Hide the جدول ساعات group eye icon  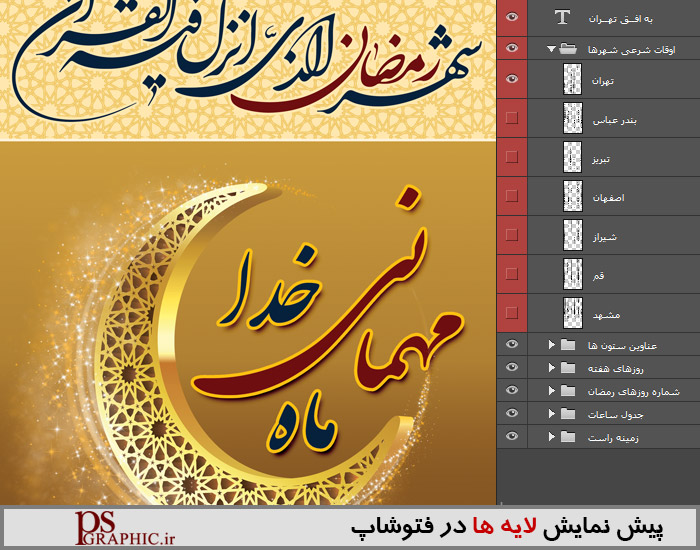click(x=512, y=413)
